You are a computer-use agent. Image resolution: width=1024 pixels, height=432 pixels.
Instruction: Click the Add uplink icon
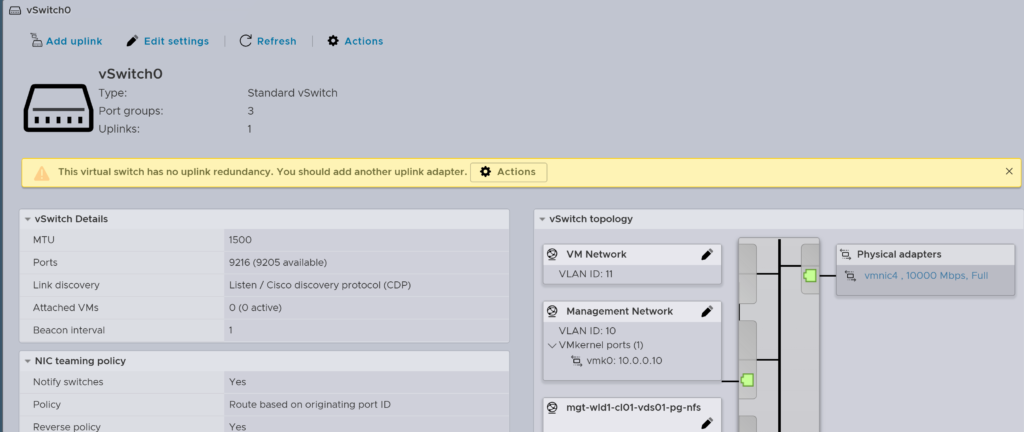click(x=37, y=41)
